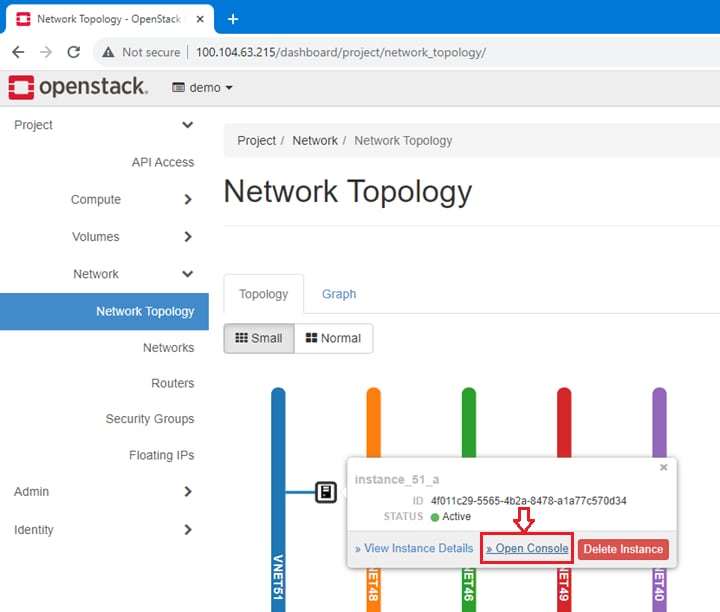Click the browser back arrow

tap(18, 52)
